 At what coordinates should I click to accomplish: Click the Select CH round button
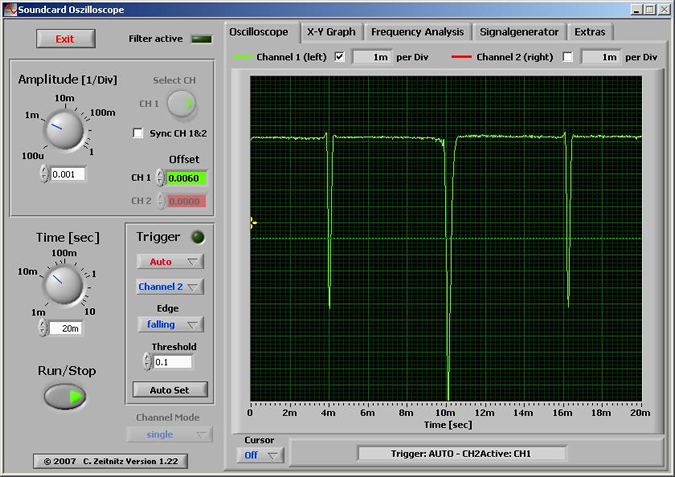click(x=182, y=103)
